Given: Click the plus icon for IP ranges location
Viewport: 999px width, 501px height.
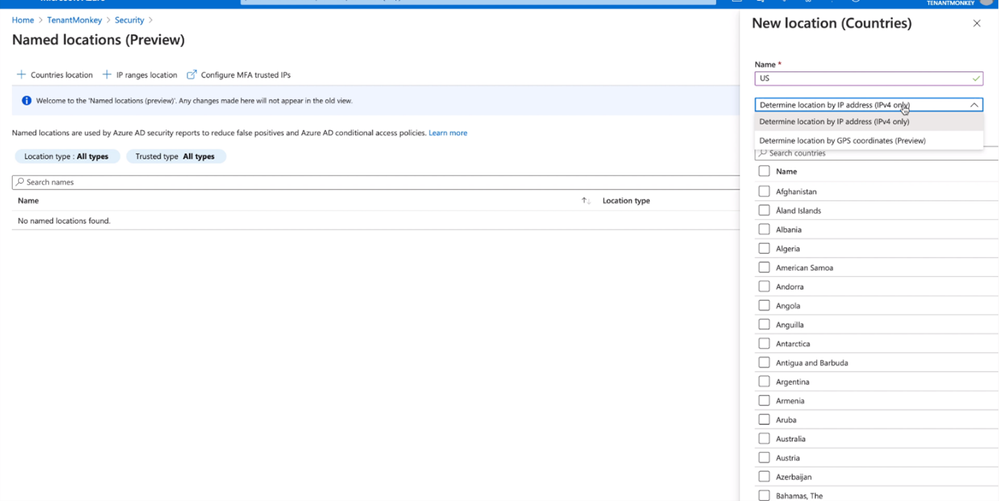Looking at the screenshot, I should [x=107, y=75].
